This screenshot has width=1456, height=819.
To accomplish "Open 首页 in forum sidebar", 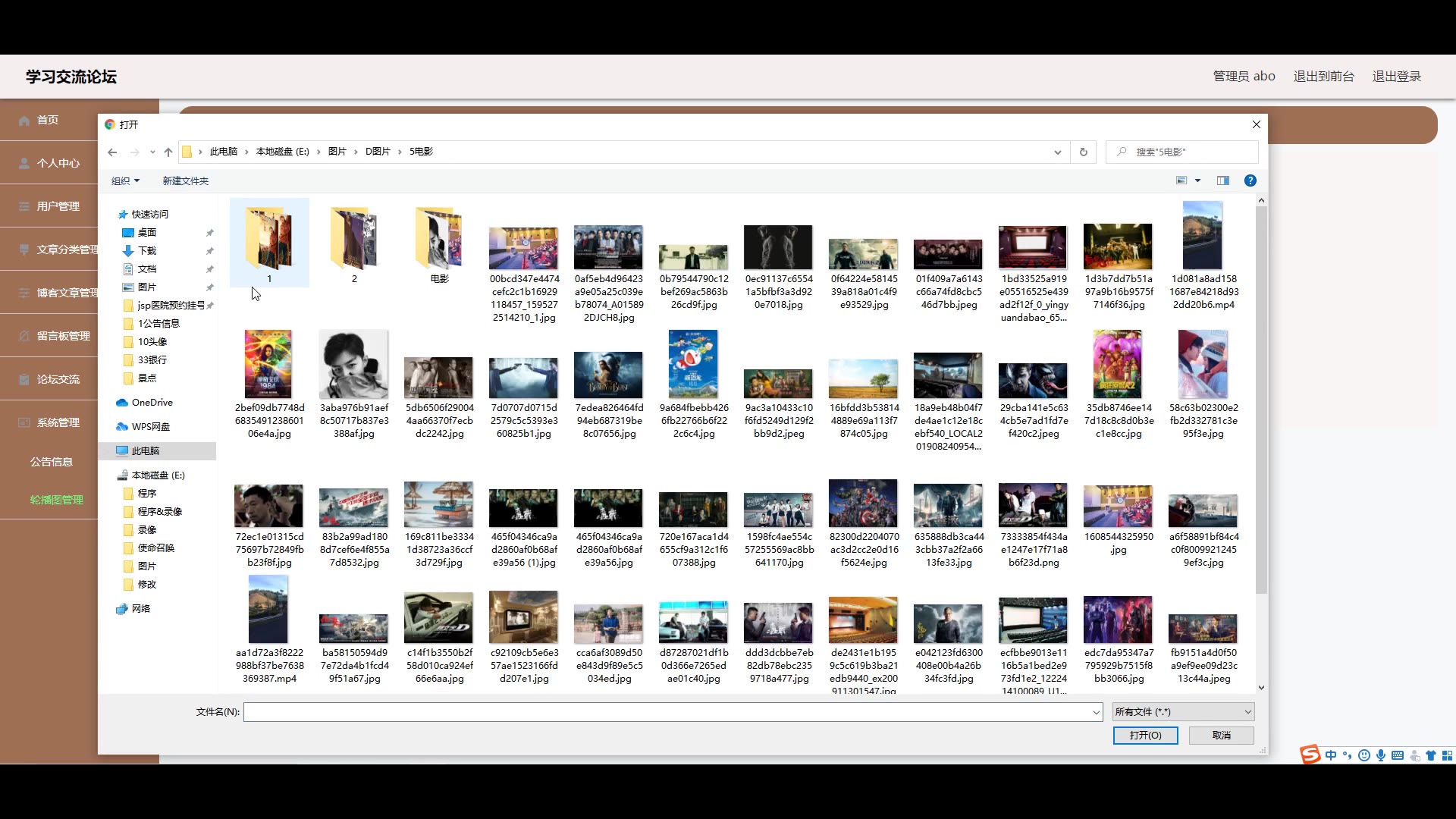I will (x=48, y=120).
